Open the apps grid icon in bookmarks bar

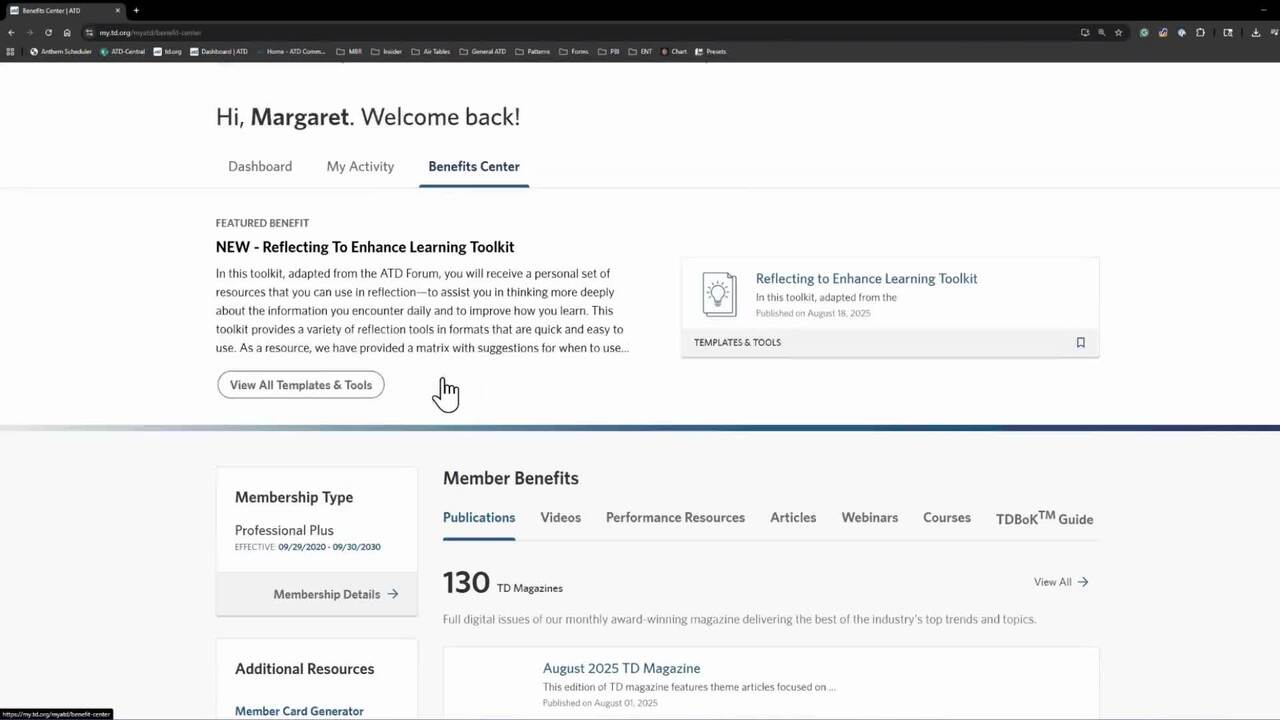click(11, 51)
